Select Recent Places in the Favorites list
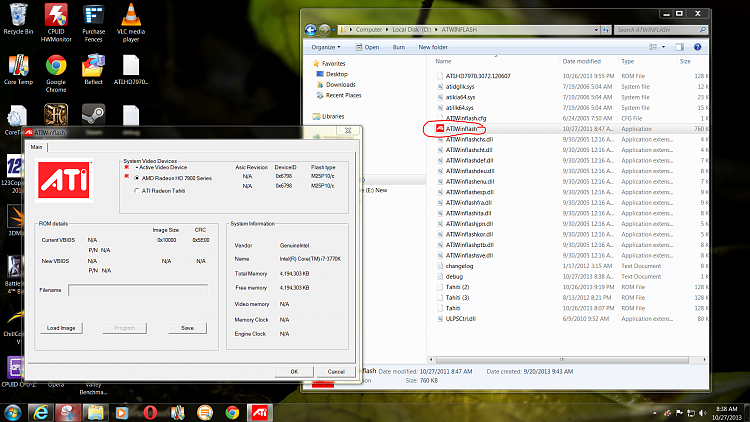 click(343, 95)
